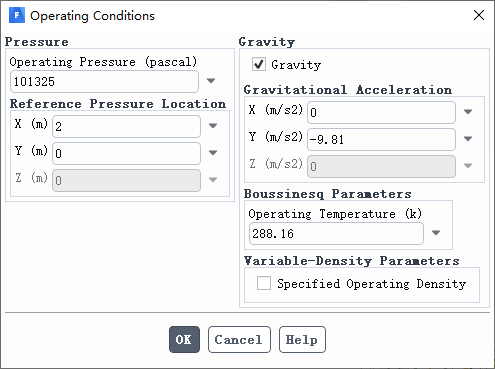Screen dimensions: 495x369
Task: Open the Help button
Action: pos(302,339)
